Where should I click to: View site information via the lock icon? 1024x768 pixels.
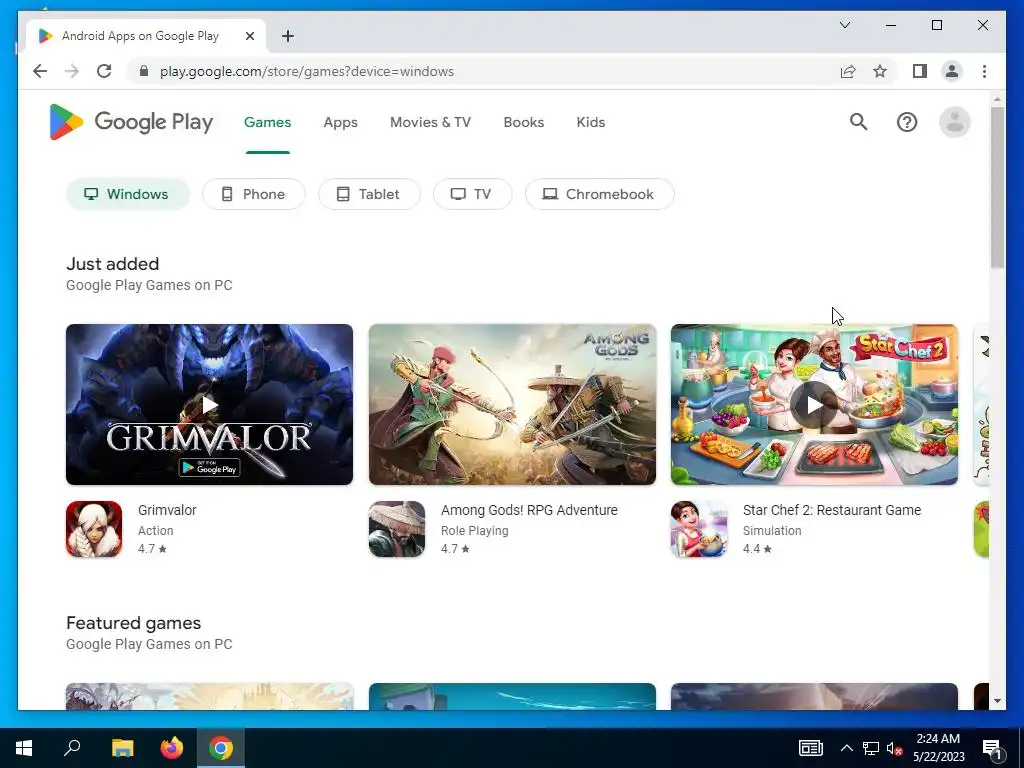pos(144,71)
